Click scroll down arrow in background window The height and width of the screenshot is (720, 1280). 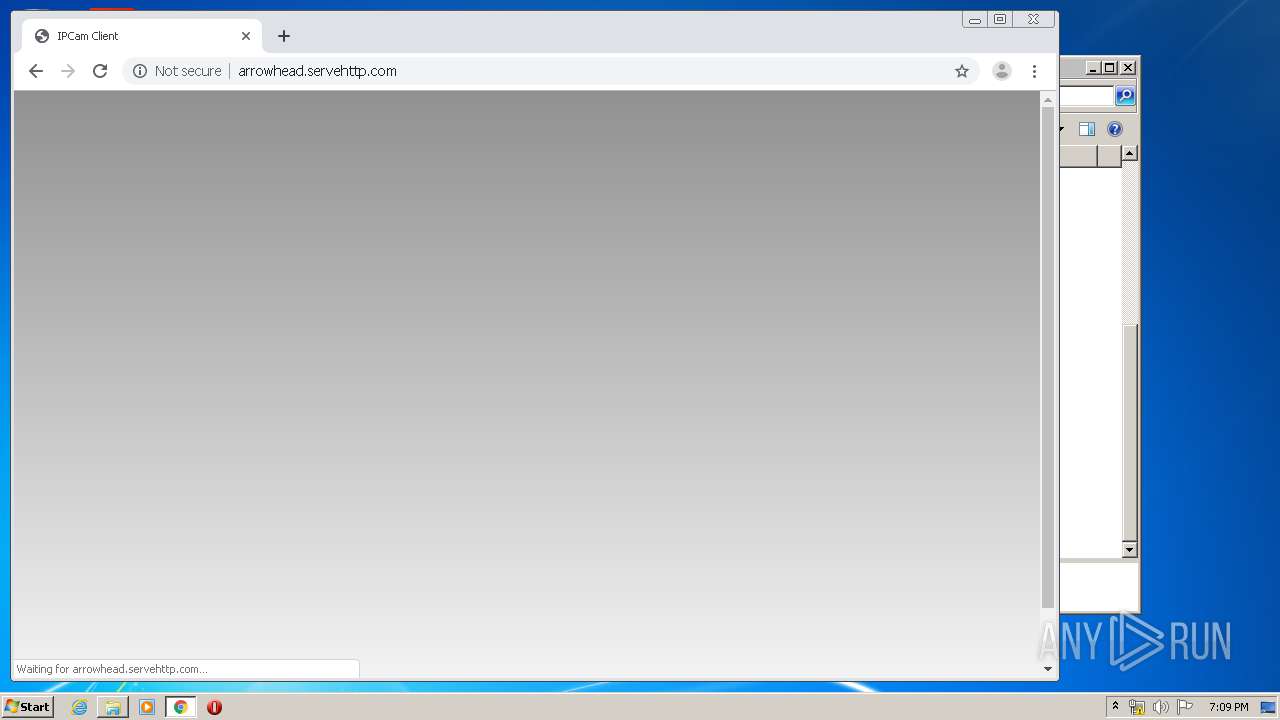[x=1129, y=550]
